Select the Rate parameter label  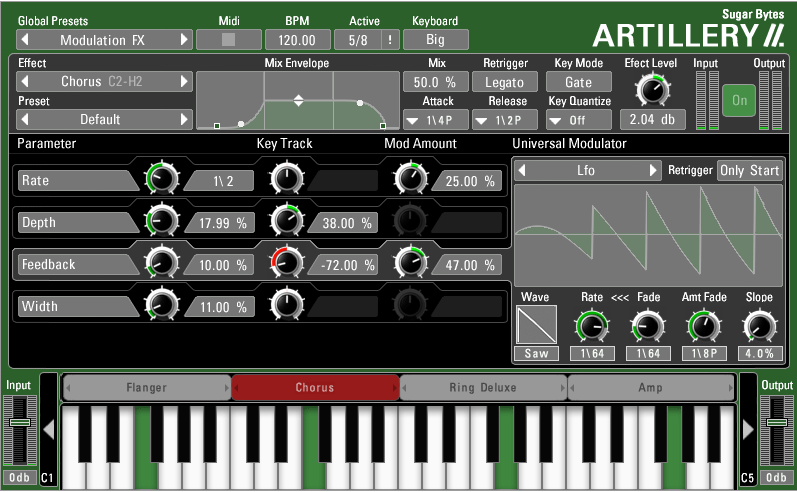(77, 180)
